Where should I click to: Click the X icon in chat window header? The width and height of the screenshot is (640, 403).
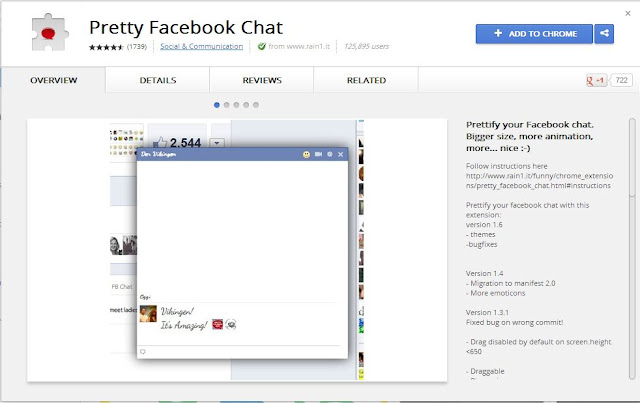(341, 154)
